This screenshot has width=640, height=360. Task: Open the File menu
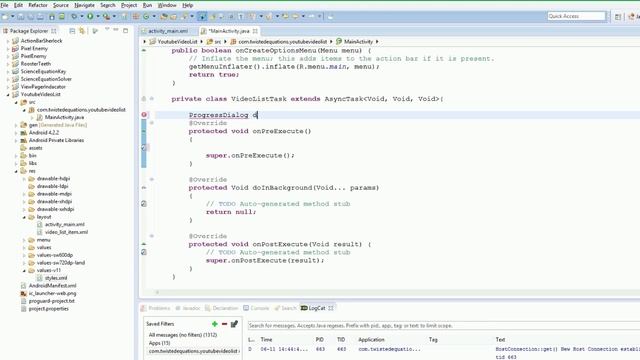click(x=4, y=5)
